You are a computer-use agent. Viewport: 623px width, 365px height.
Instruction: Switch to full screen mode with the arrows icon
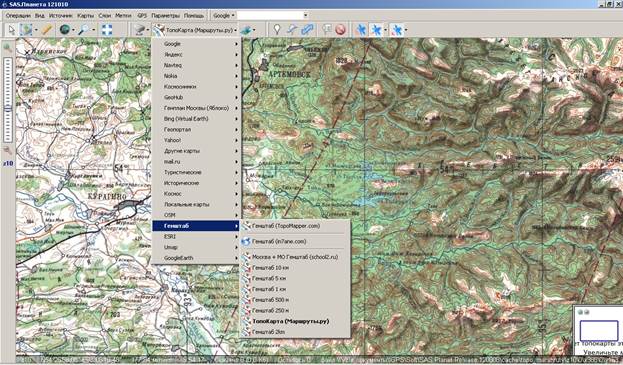(107, 30)
